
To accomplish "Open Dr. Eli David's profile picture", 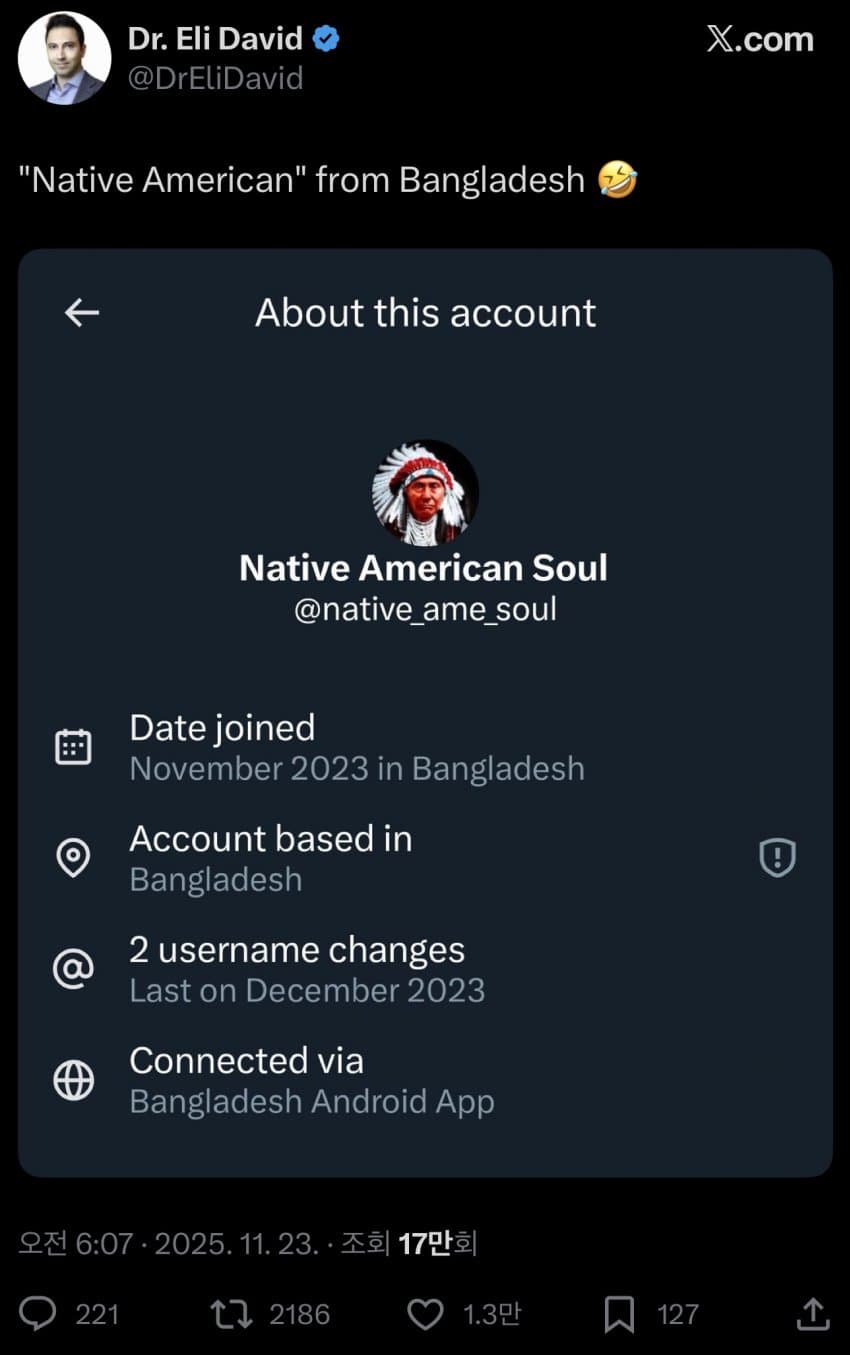I will pyautogui.click(x=65, y=58).
